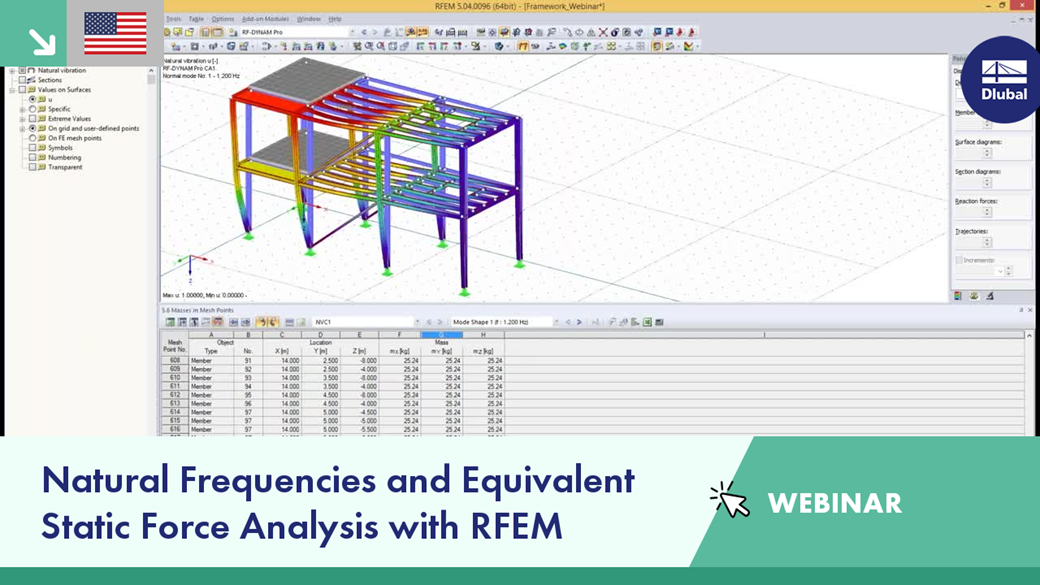Click the color scale icon at right of second toolbar

(689, 46)
